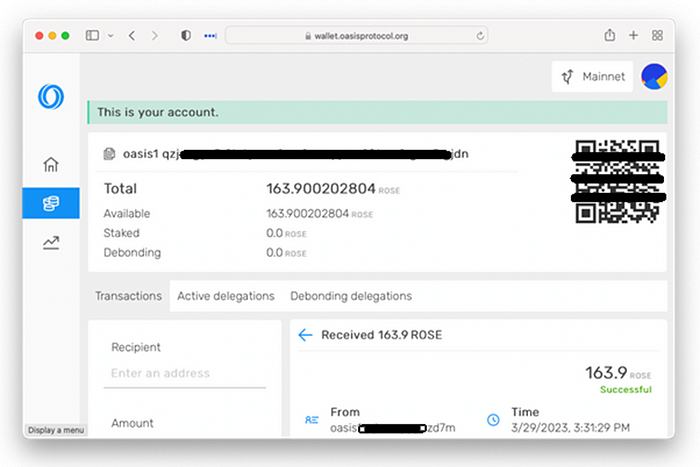This screenshot has height=467, width=700.
Task: Switch to the Debonding delegations tab
Action: click(351, 296)
